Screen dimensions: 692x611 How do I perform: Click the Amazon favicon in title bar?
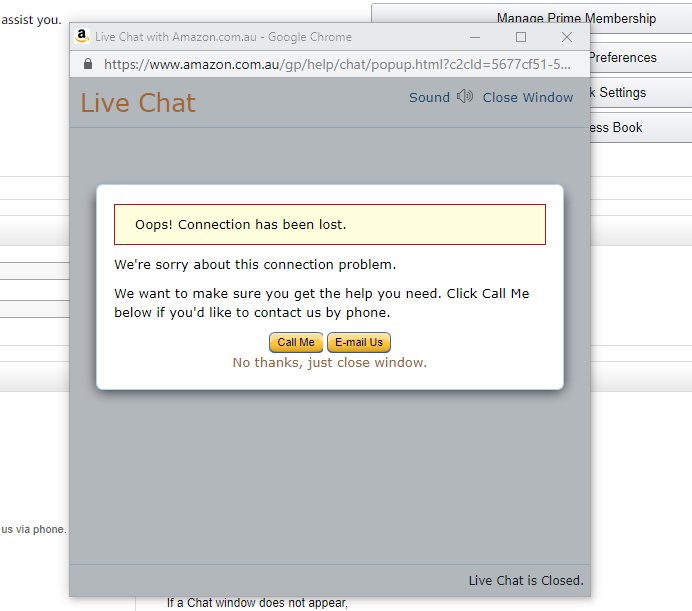pos(82,36)
